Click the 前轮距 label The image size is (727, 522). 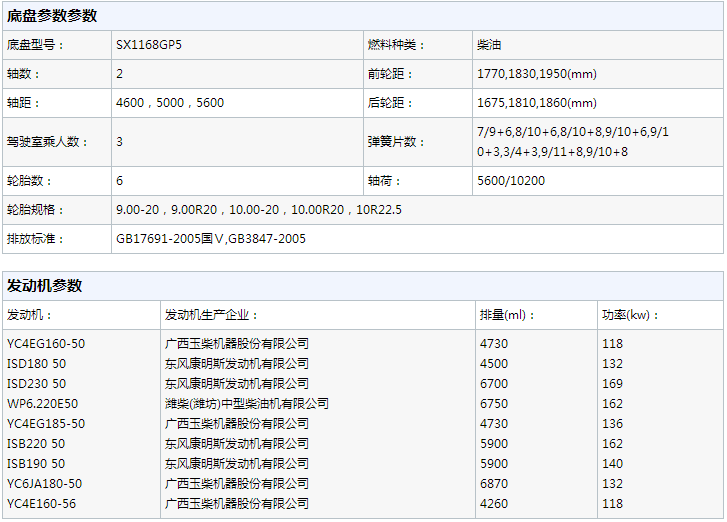[390, 74]
